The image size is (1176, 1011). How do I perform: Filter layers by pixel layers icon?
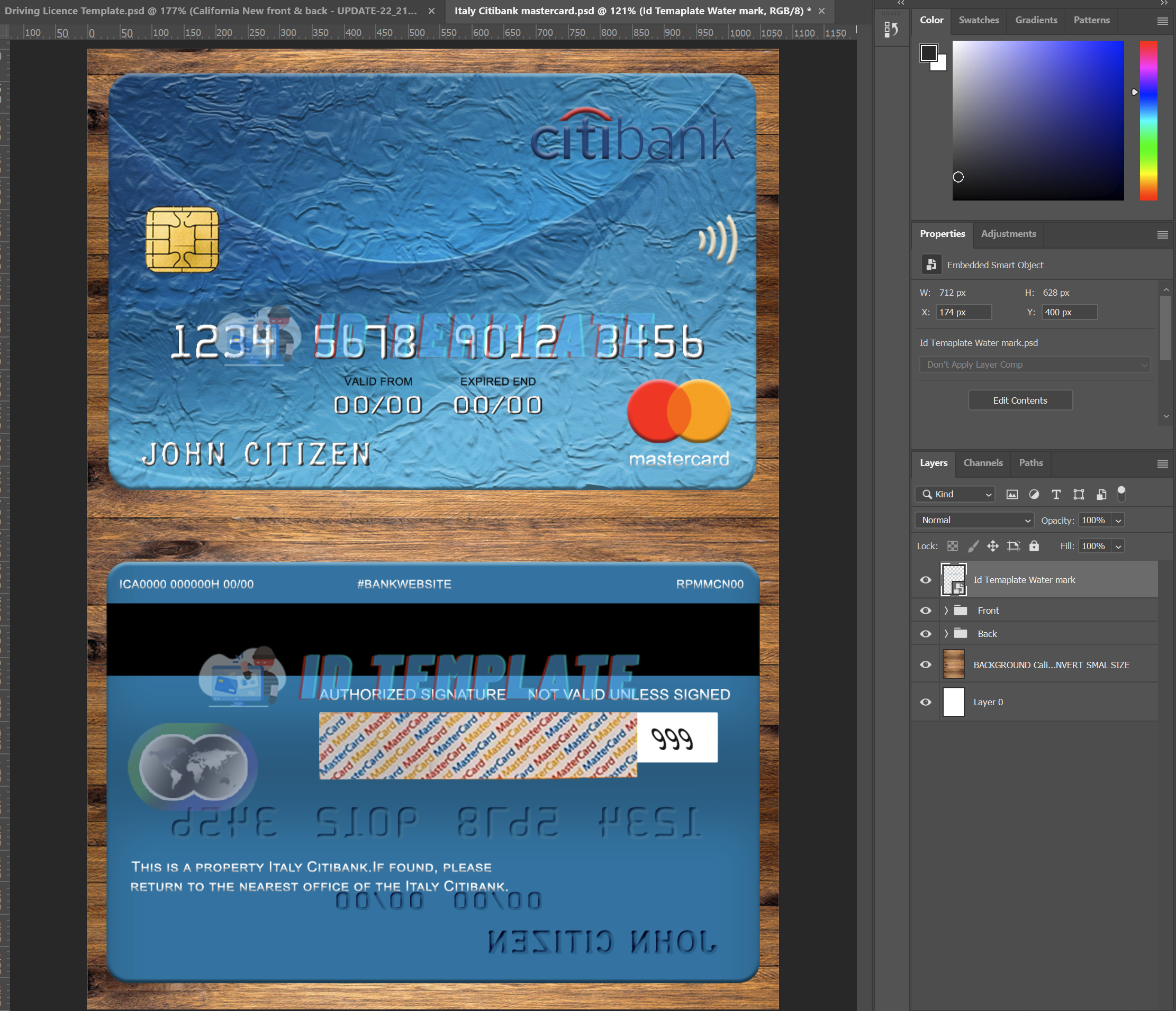[1012, 494]
